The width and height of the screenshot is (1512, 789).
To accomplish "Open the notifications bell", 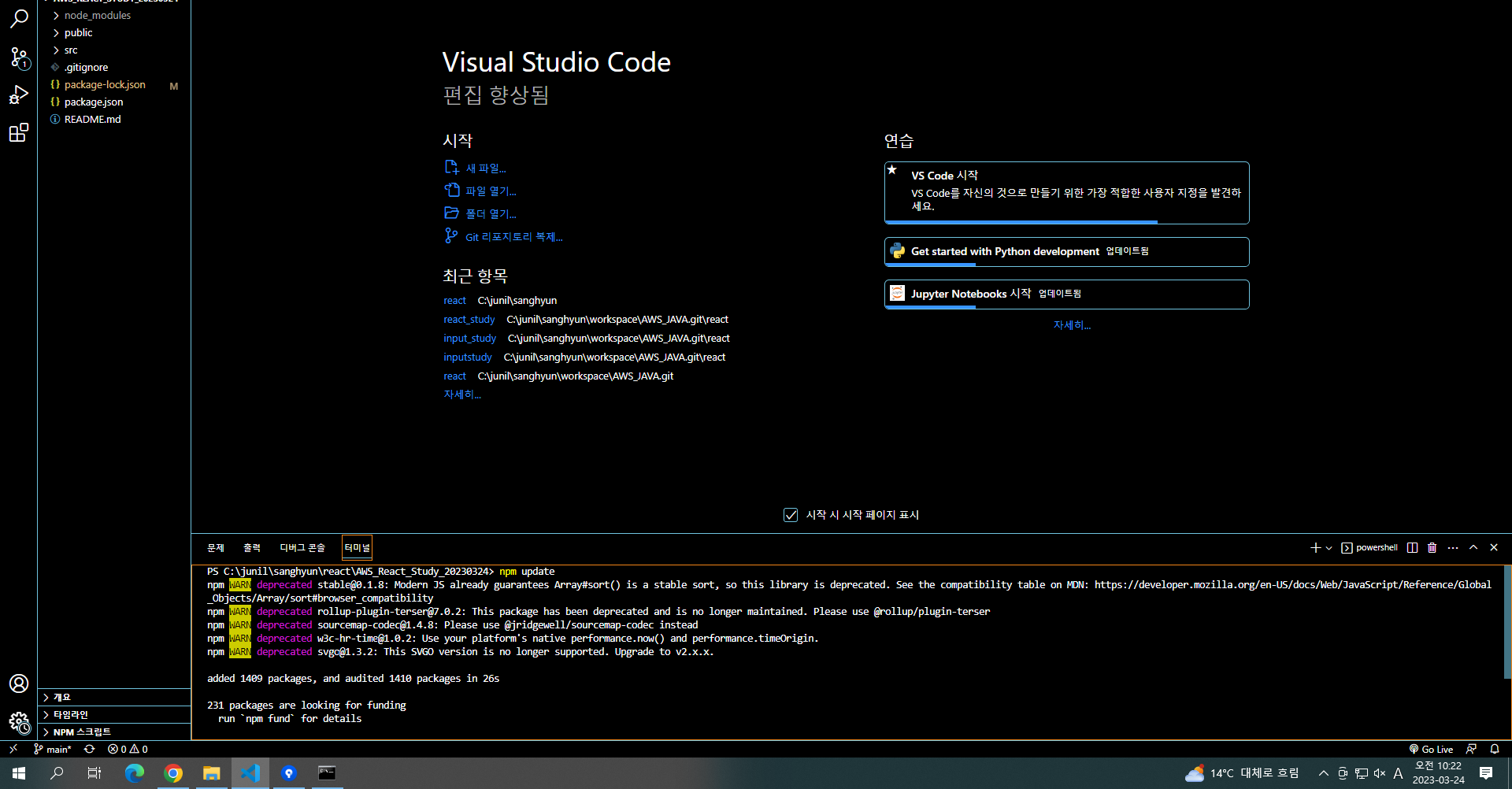I will [1495, 749].
